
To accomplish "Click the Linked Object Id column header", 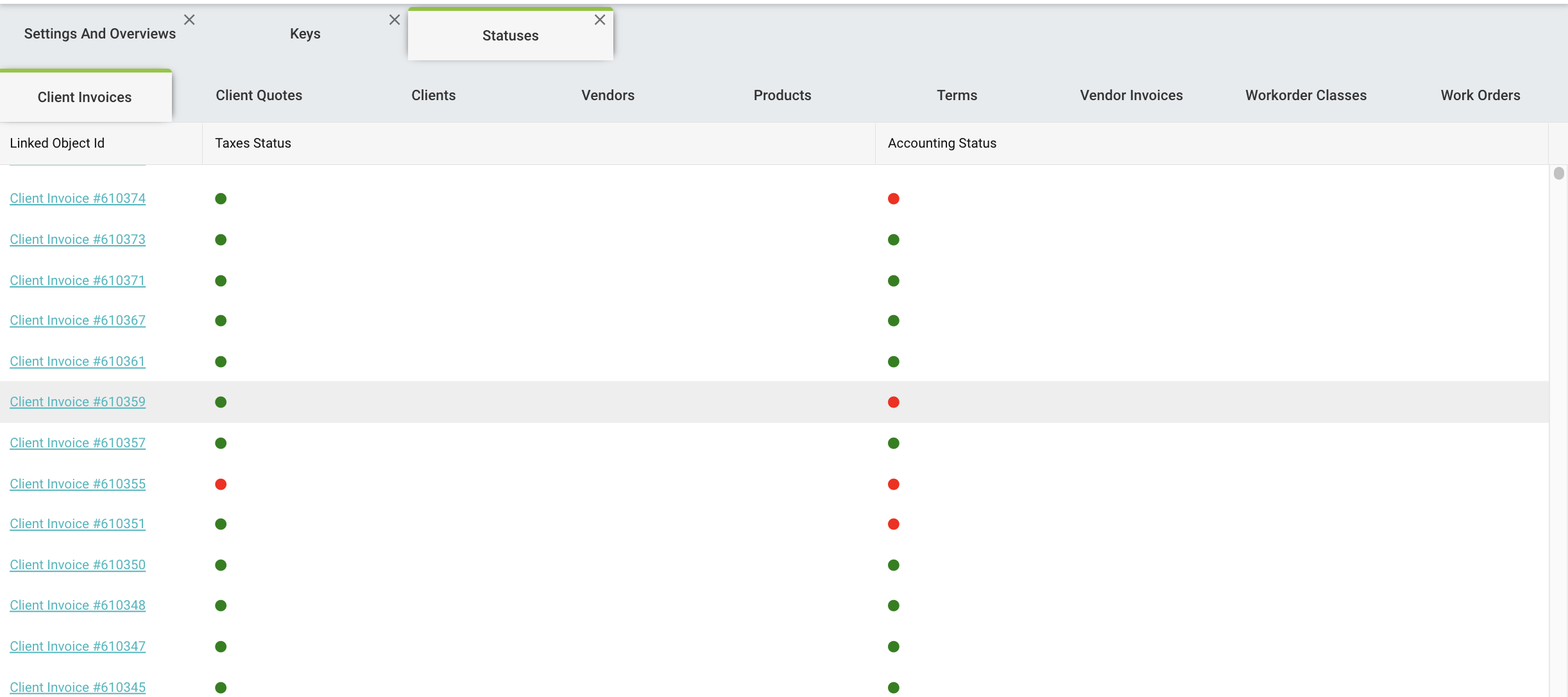I will click(x=57, y=144).
